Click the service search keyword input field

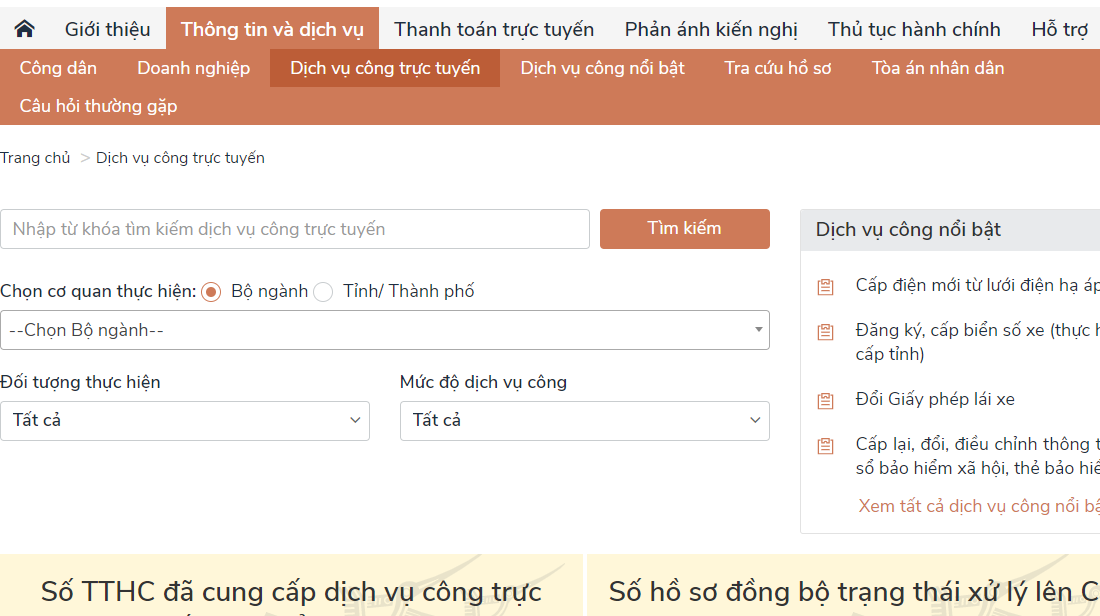(295, 229)
